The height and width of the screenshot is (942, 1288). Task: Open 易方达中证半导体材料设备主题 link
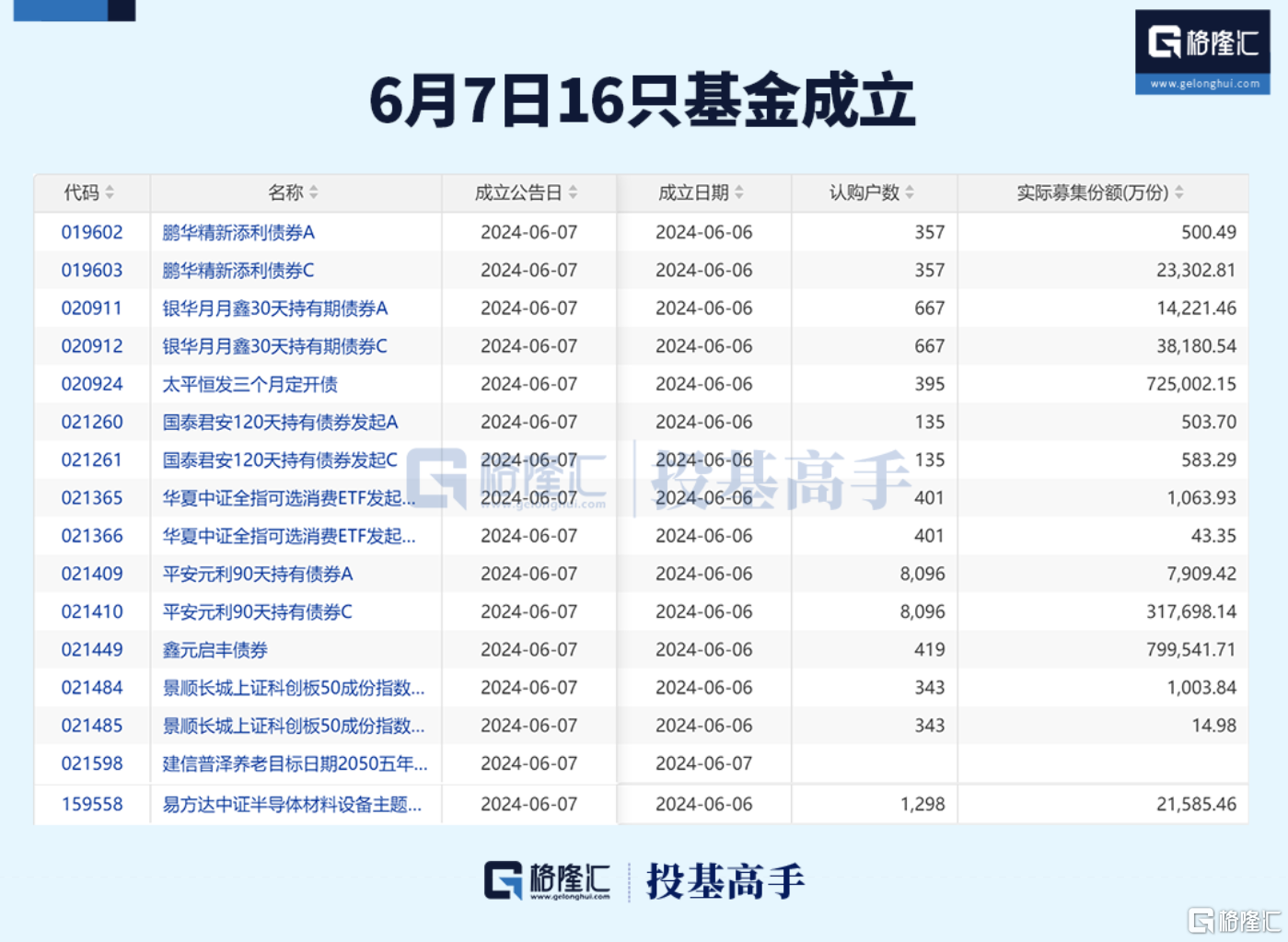(x=292, y=804)
